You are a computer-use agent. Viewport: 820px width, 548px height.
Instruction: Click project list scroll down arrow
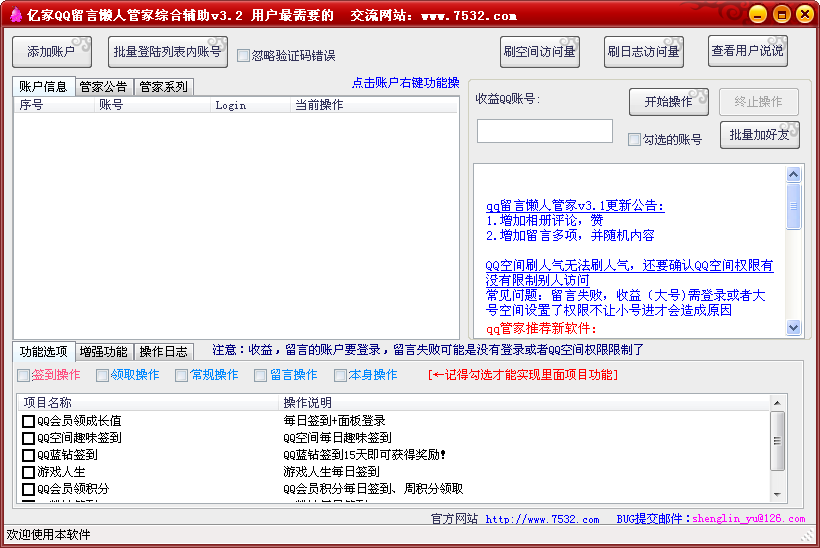pyautogui.click(x=777, y=495)
